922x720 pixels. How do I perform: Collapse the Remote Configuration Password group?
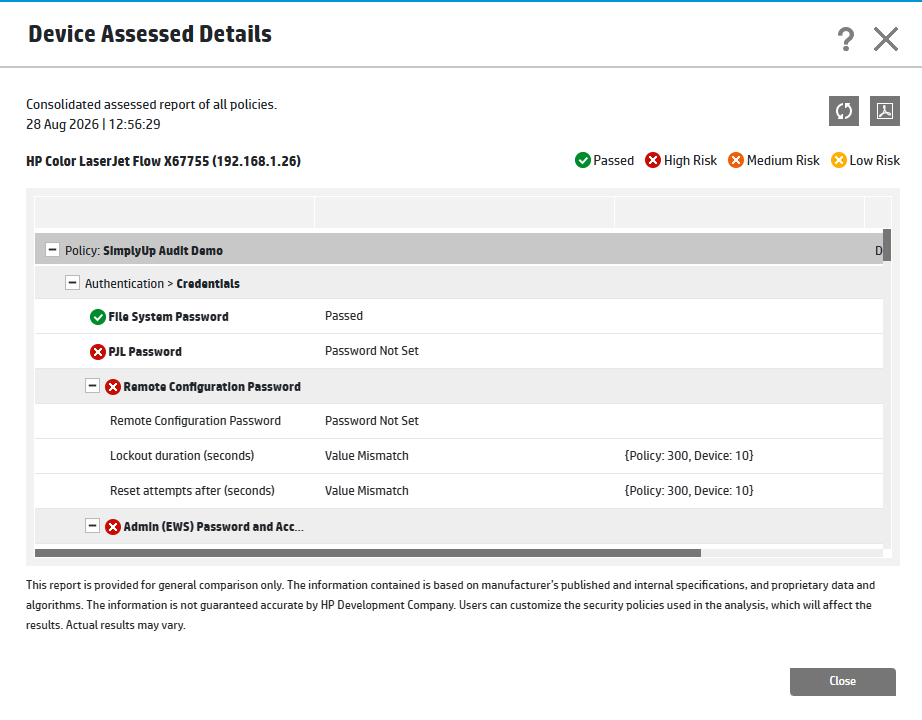pos(92,386)
